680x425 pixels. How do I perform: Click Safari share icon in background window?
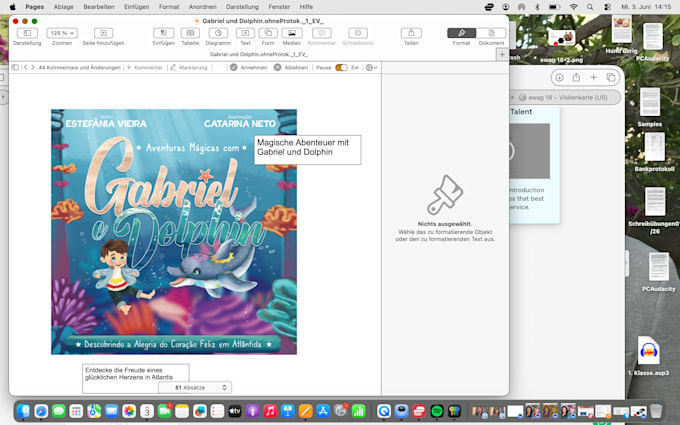click(x=576, y=78)
